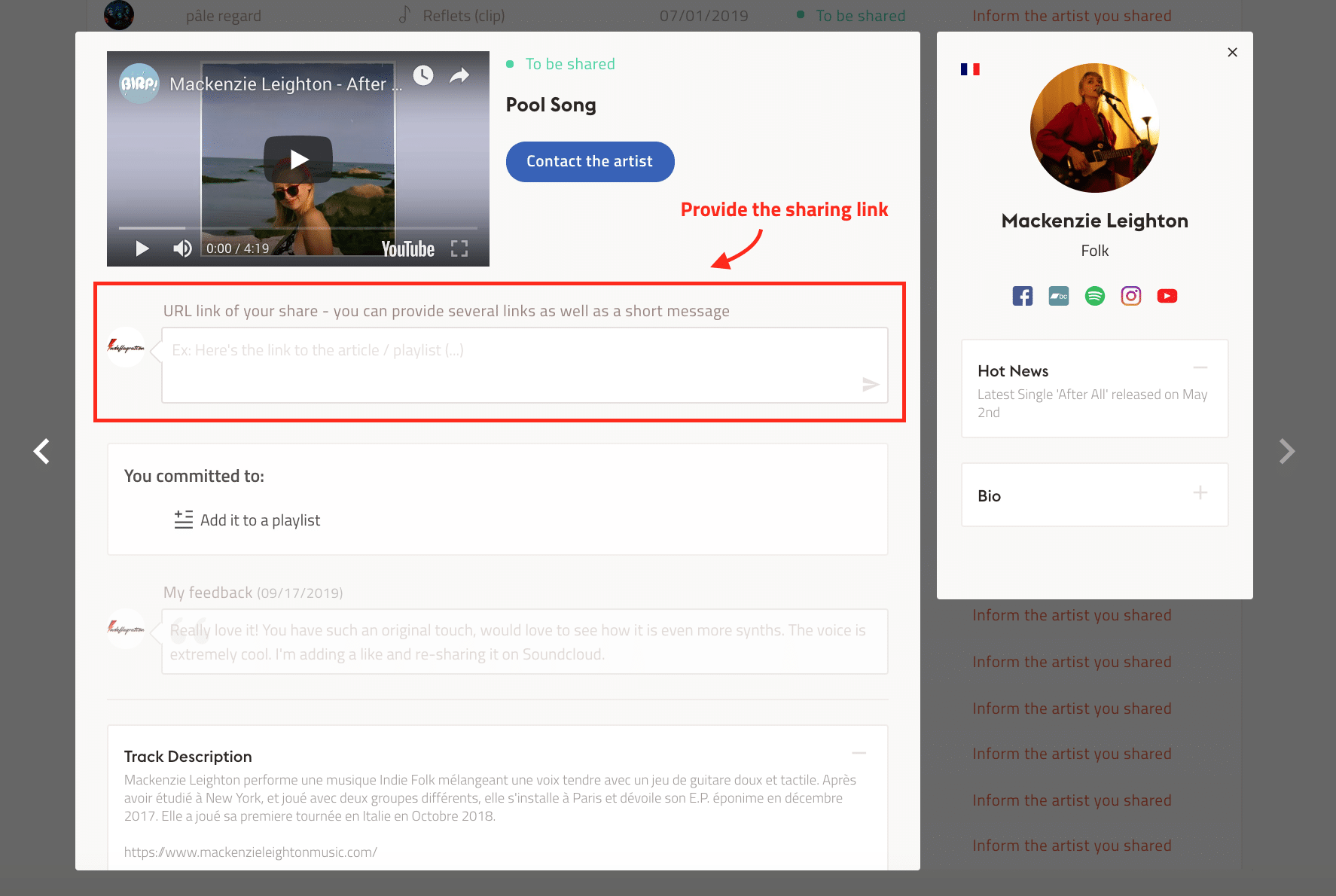Click the 'Mackenzie Leighton - After' video title

(x=285, y=84)
